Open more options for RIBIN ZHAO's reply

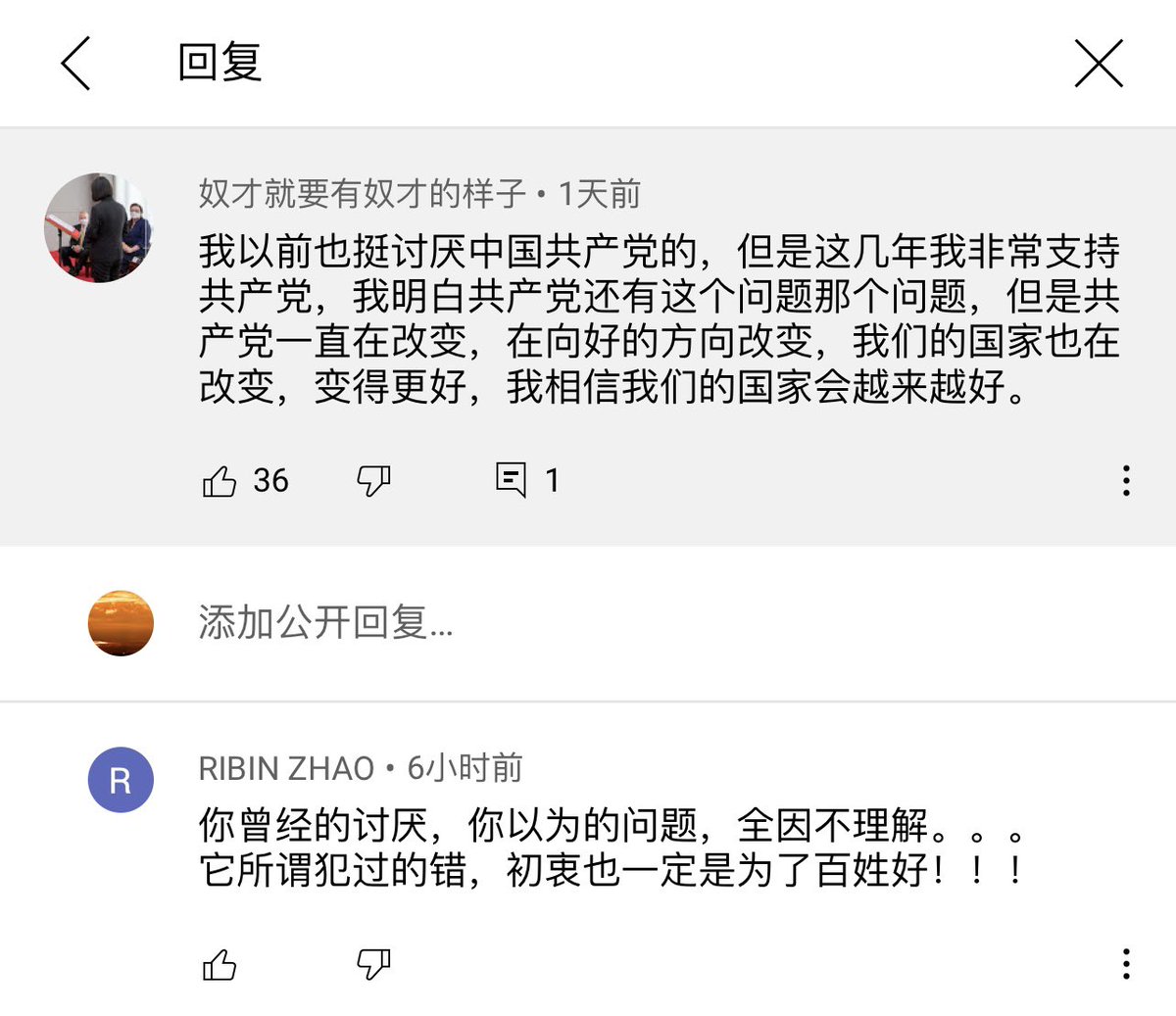click(x=1126, y=964)
